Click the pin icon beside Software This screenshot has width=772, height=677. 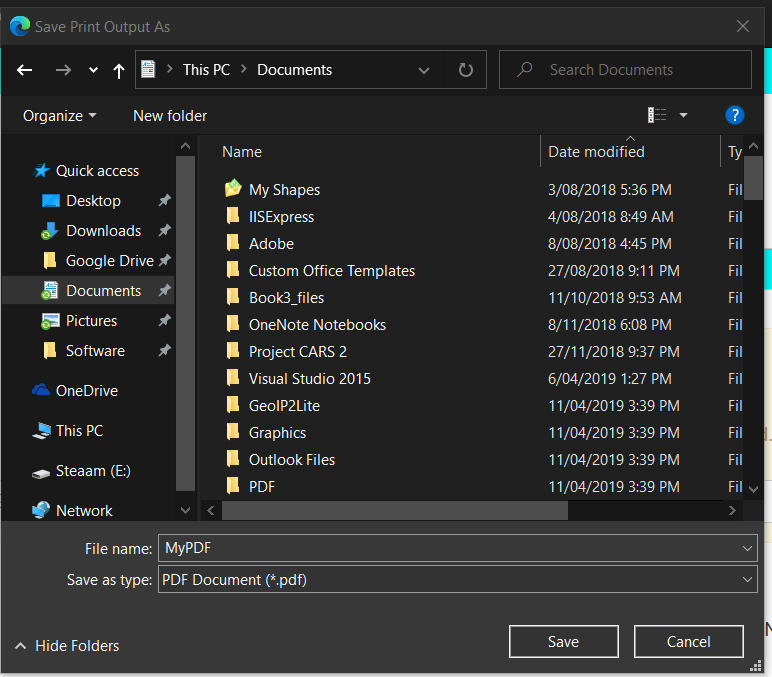pos(164,351)
